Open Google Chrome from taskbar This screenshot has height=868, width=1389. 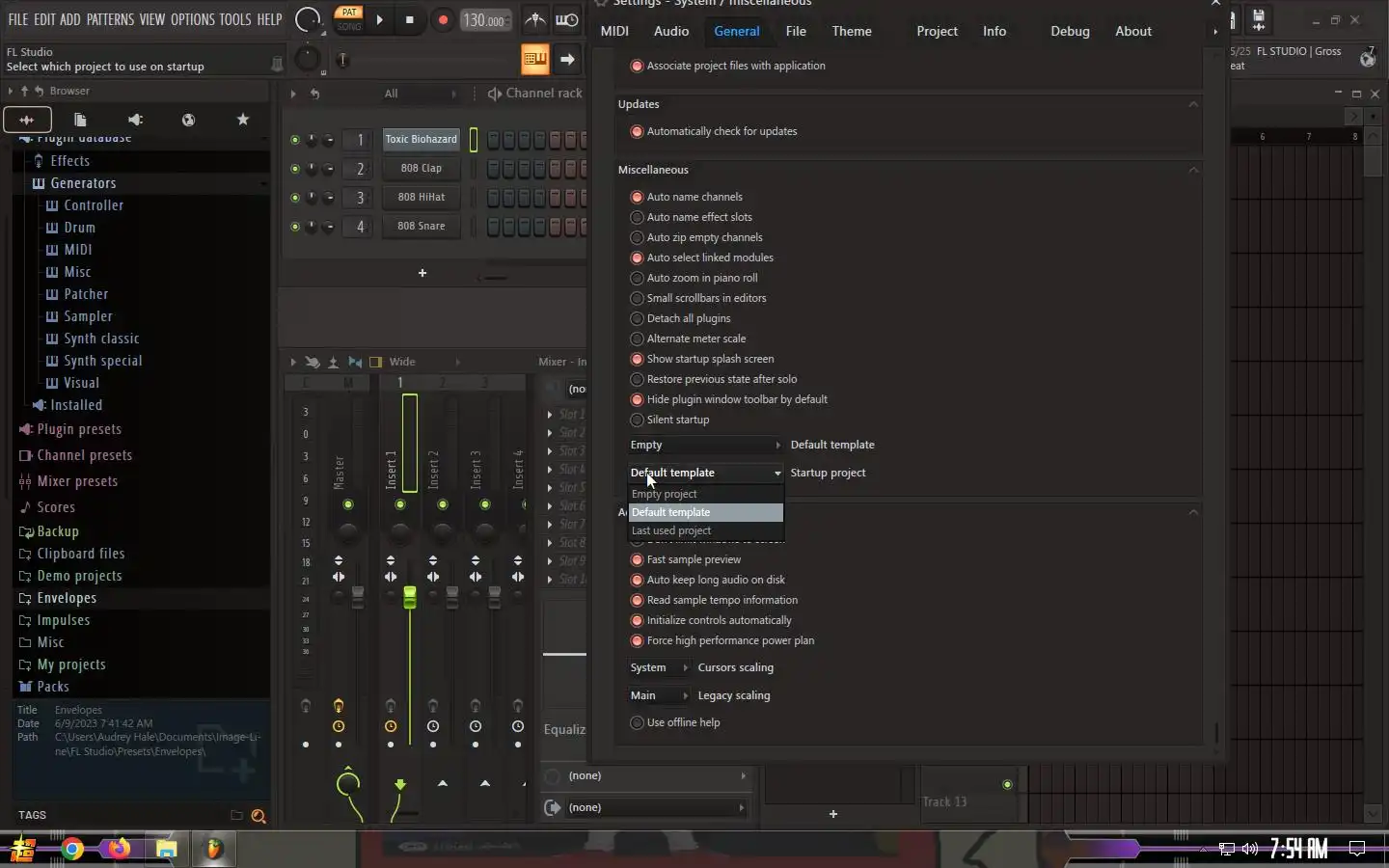pyautogui.click(x=72, y=849)
